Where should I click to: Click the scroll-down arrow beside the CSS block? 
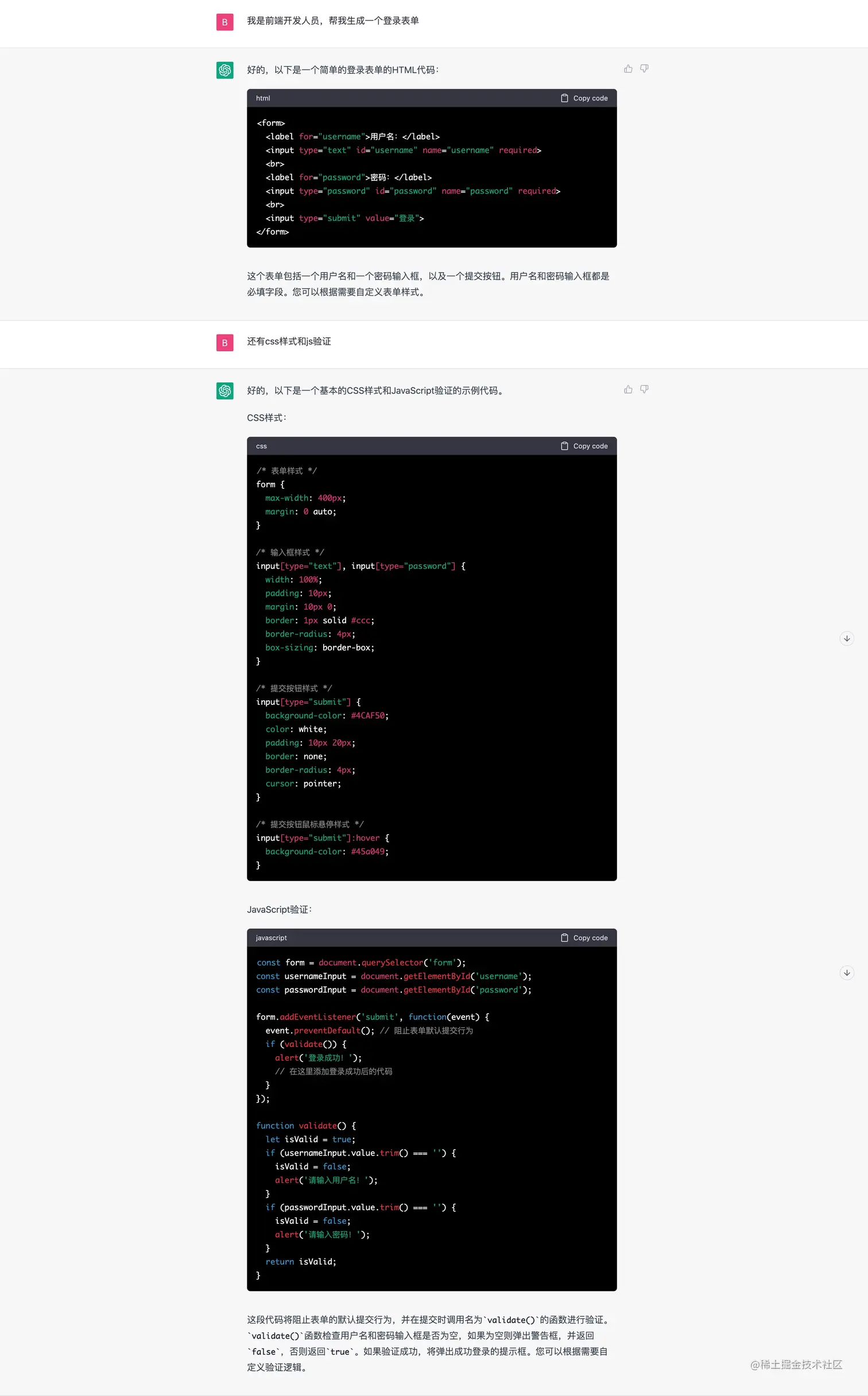(847, 639)
